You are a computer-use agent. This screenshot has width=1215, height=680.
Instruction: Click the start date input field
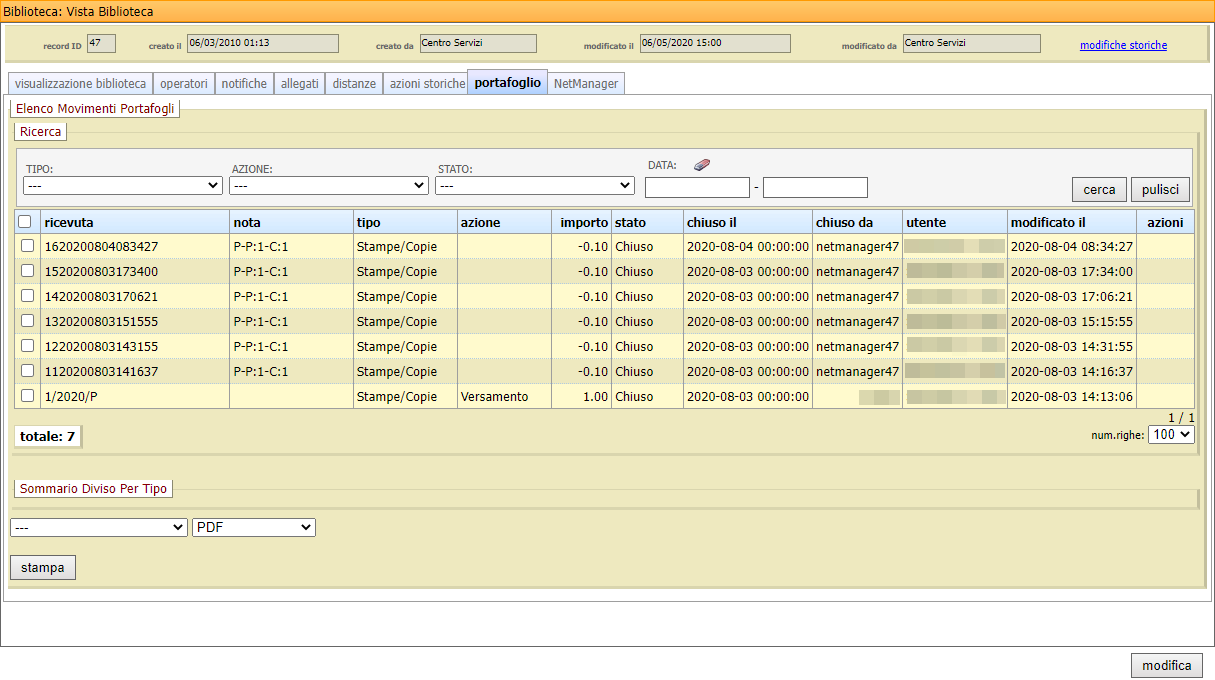[697, 188]
